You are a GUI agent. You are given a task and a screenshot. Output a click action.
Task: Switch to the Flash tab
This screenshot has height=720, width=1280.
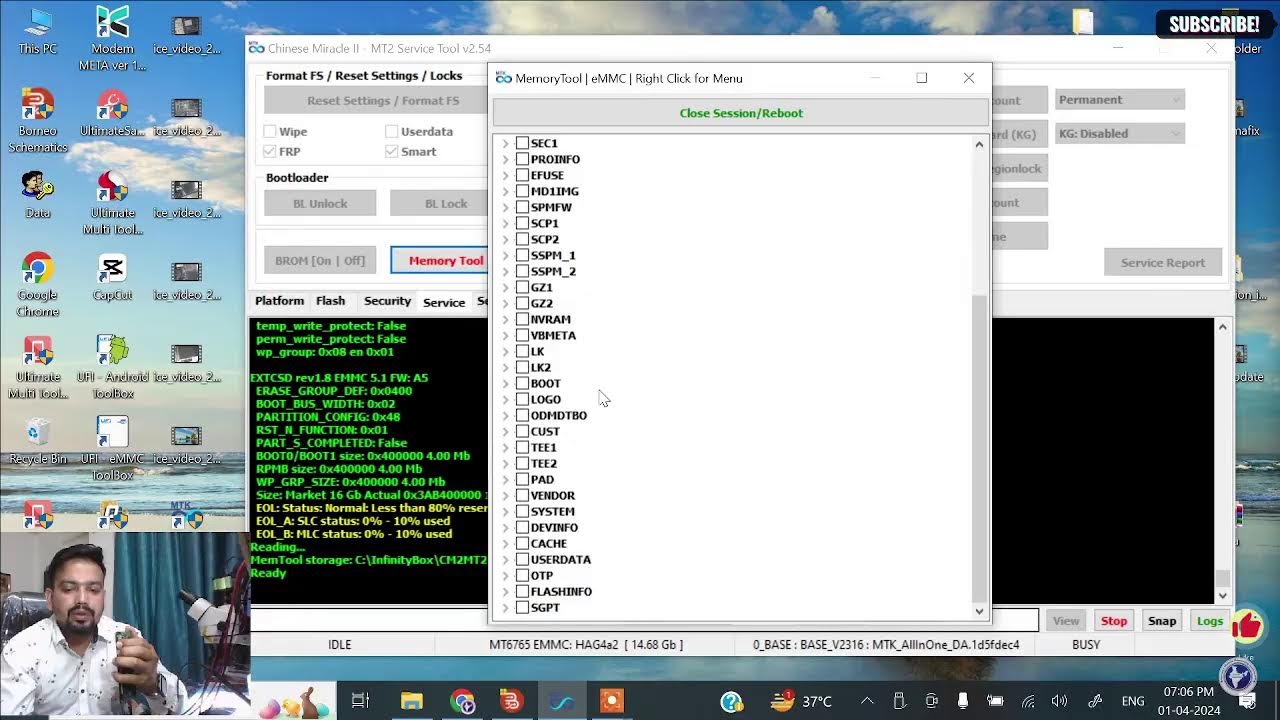tap(330, 301)
